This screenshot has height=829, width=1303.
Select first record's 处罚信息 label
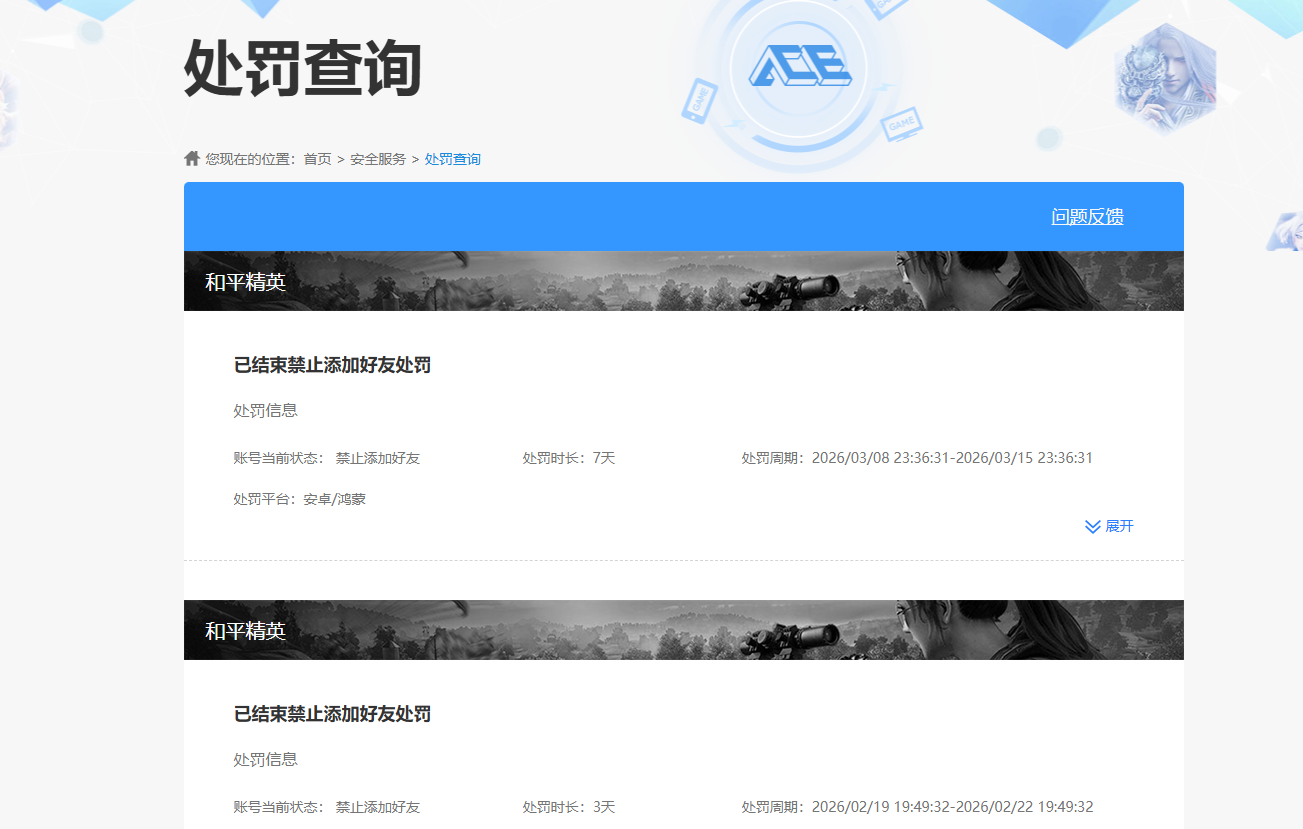click(x=266, y=411)
